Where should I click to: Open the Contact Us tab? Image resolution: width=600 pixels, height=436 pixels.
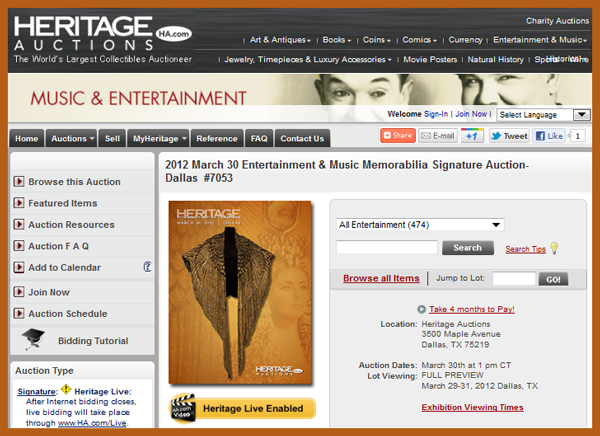click(x=302, y=139)
